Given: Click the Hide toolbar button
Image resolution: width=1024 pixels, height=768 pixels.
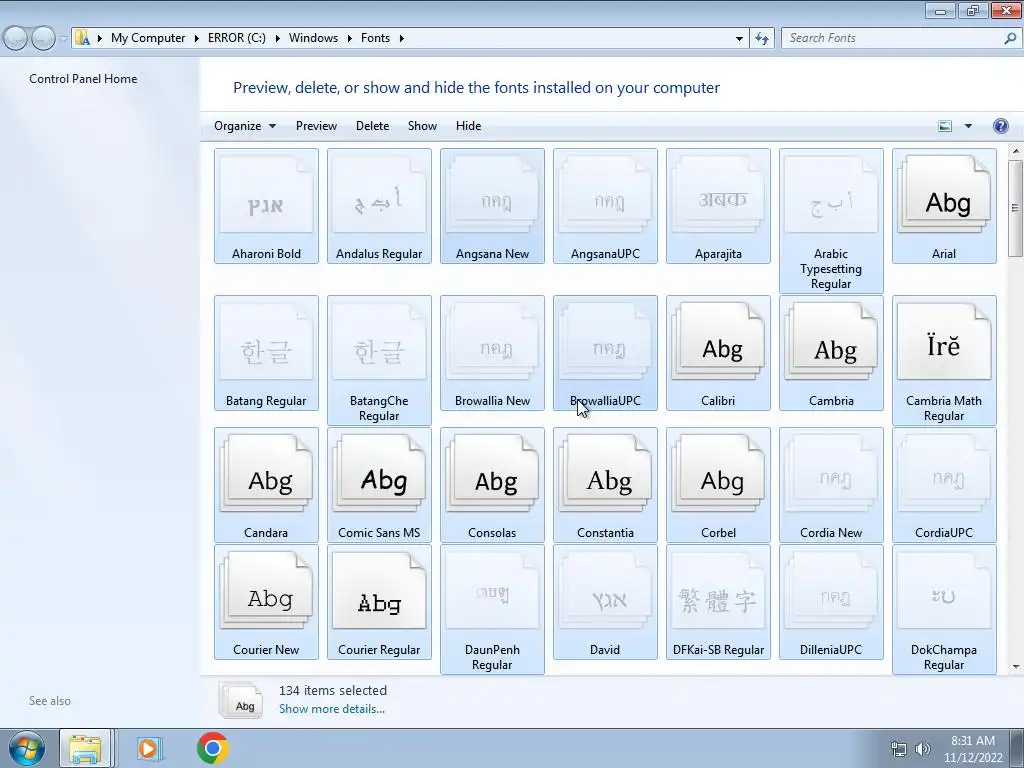Looking at the screenshot, I should [468, 126].
